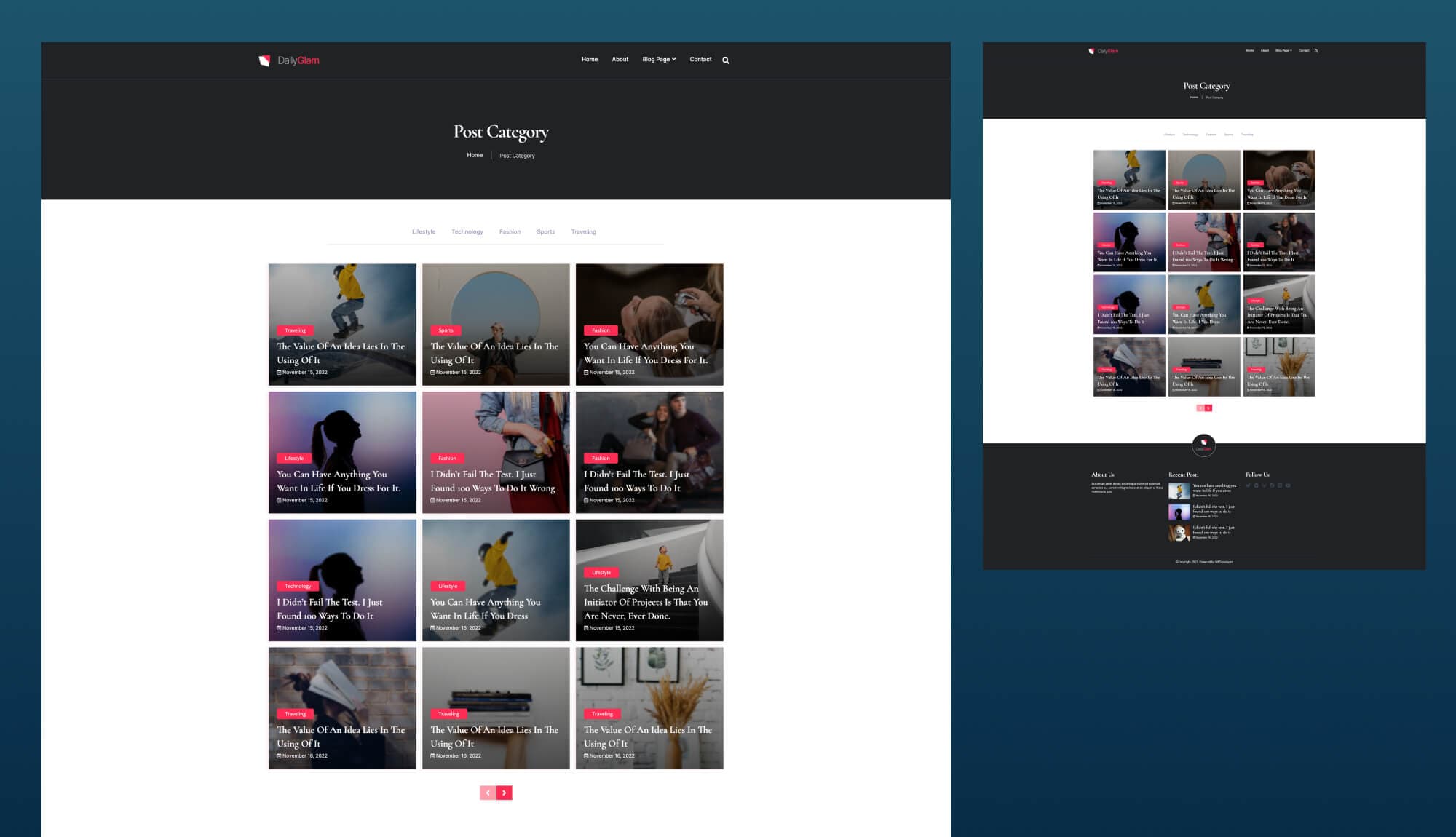Click the Twitter icon under Follow Us
Image resolution: width=1456 pixels, height=837 pixels.
click(x=1248, y=485)
